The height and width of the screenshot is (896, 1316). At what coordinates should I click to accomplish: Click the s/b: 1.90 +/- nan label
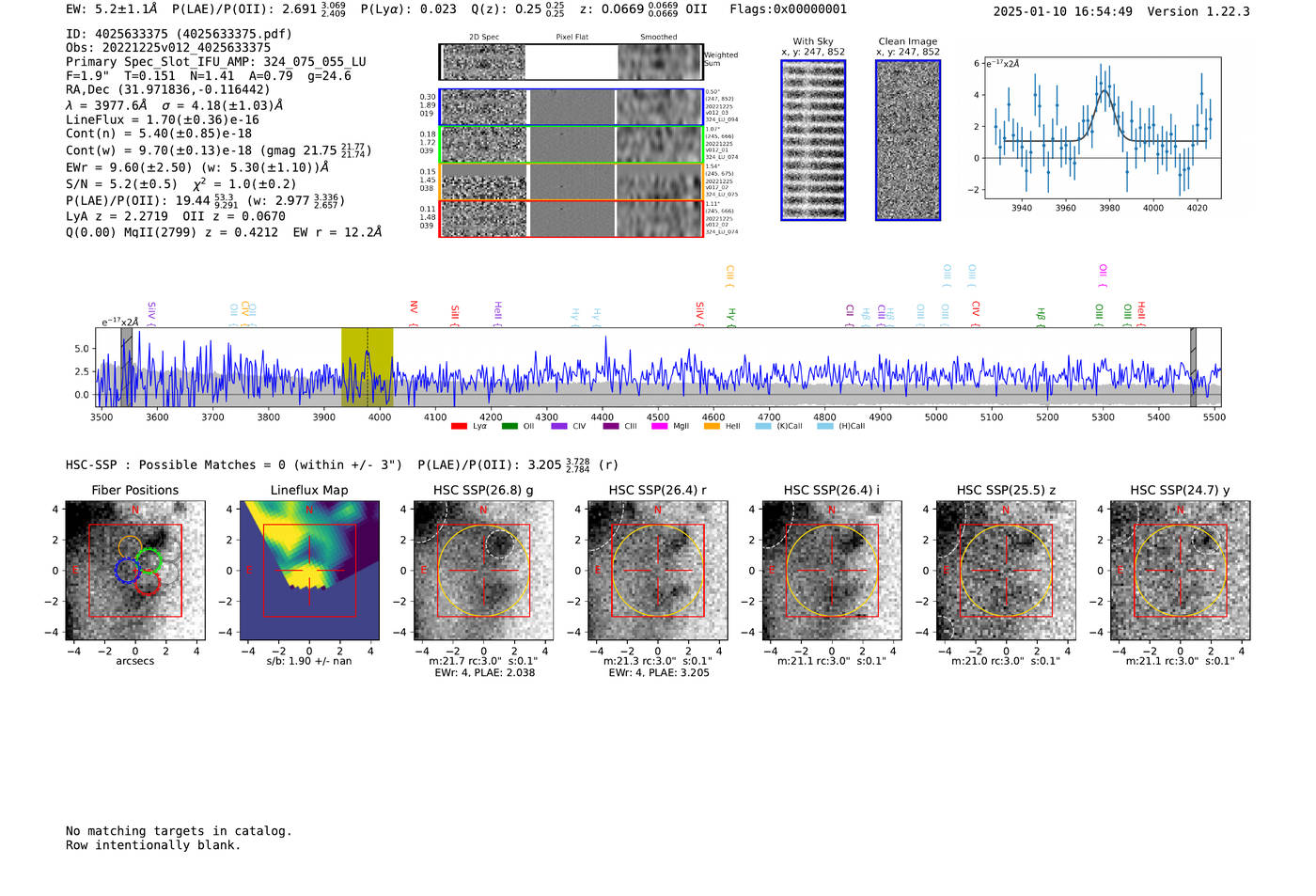pyautogui.click(x=309, y=661)
